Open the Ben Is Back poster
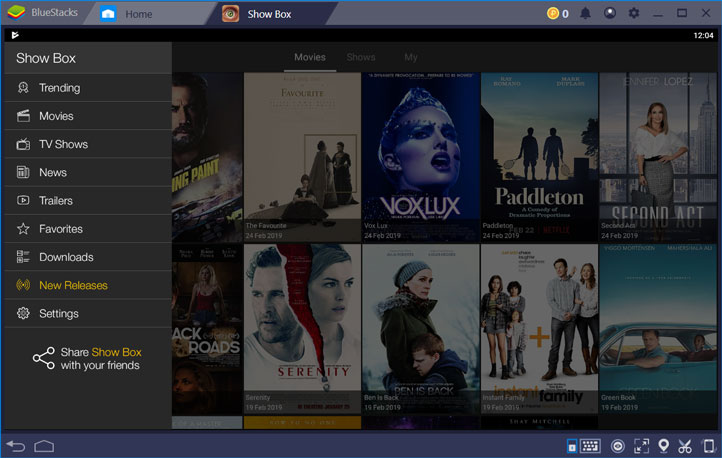This screenshot has height=458, width=722. 420,329
